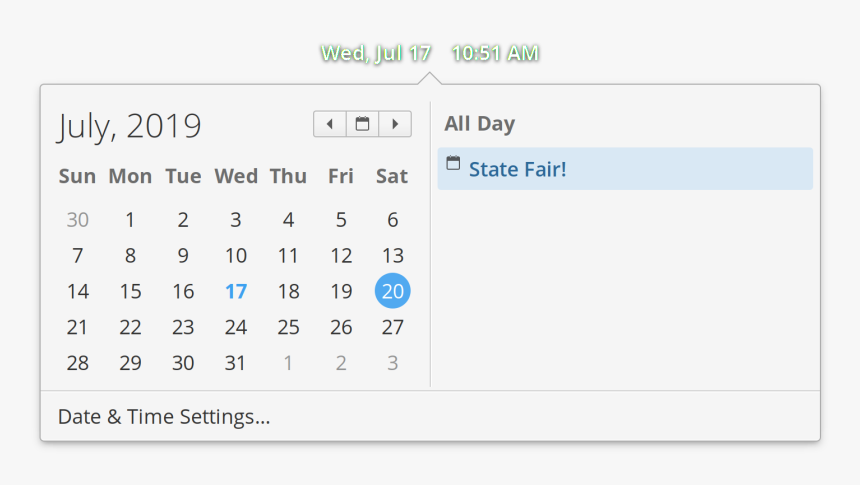Go to previous month arrow
Screen dimensions: 860x485
[330, 124]
